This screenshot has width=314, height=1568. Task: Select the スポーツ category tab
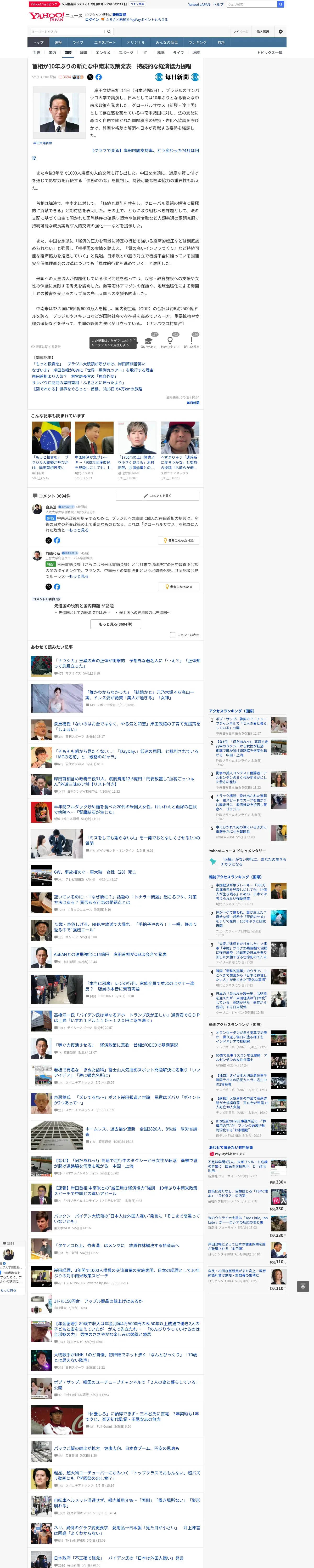coord(126,53)
